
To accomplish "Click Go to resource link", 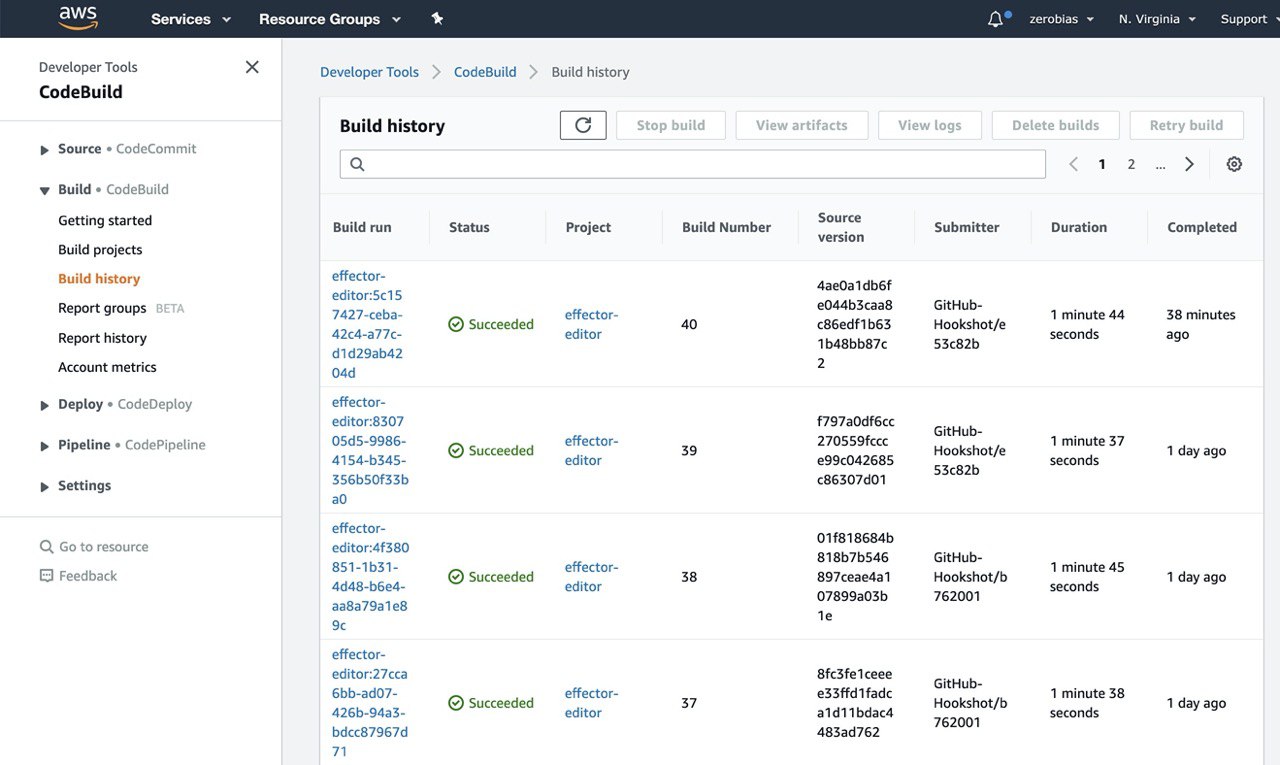I will click(103, 547).
